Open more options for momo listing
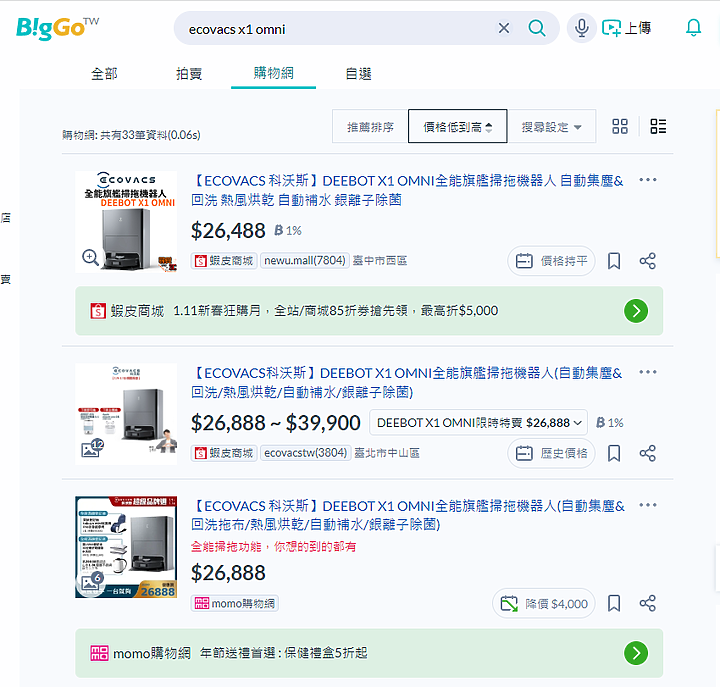Image resolution: width=720 pixels, height=687 pixels. [647, 505]
